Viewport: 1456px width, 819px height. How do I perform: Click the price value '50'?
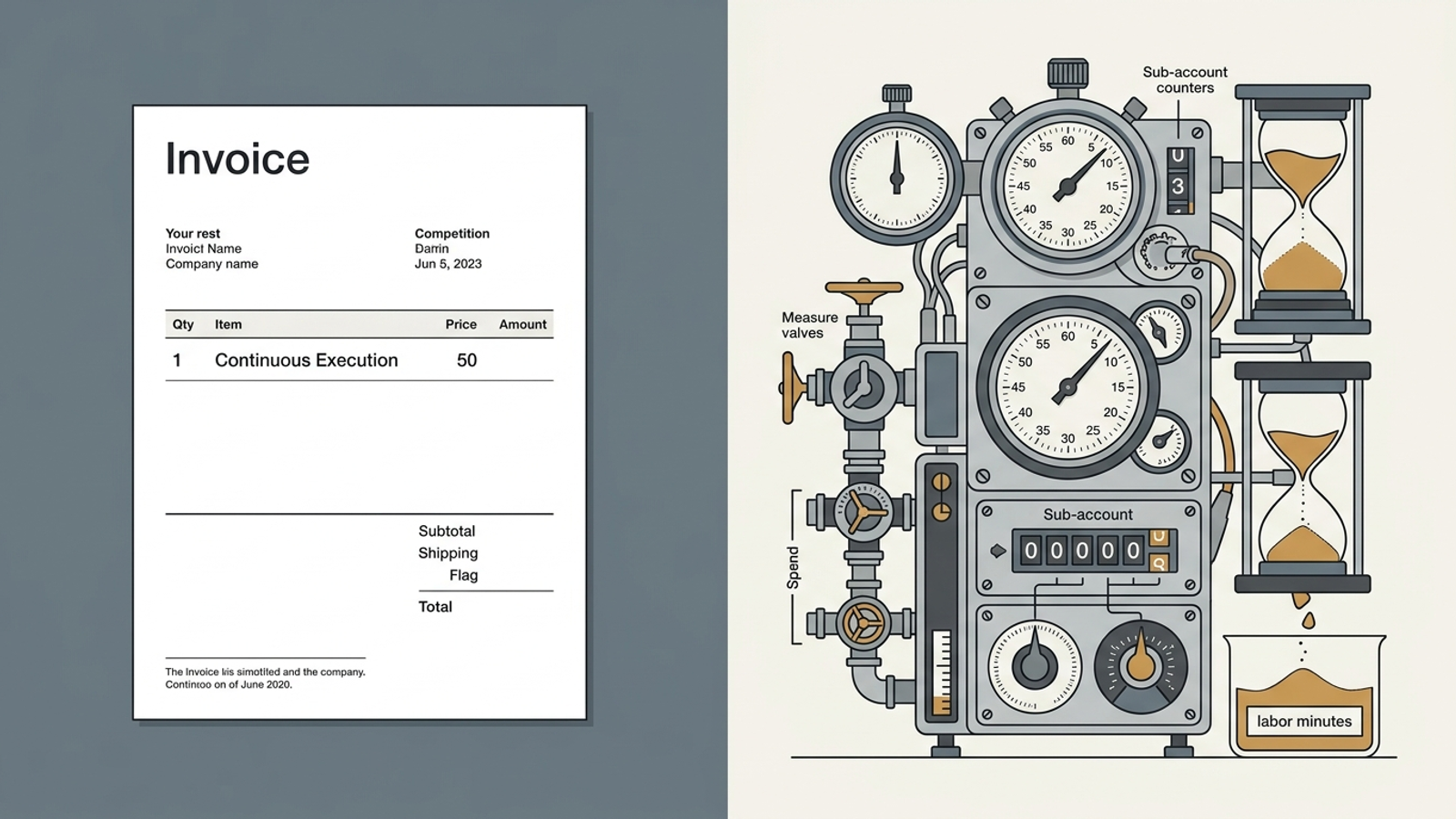coord(467,360)
